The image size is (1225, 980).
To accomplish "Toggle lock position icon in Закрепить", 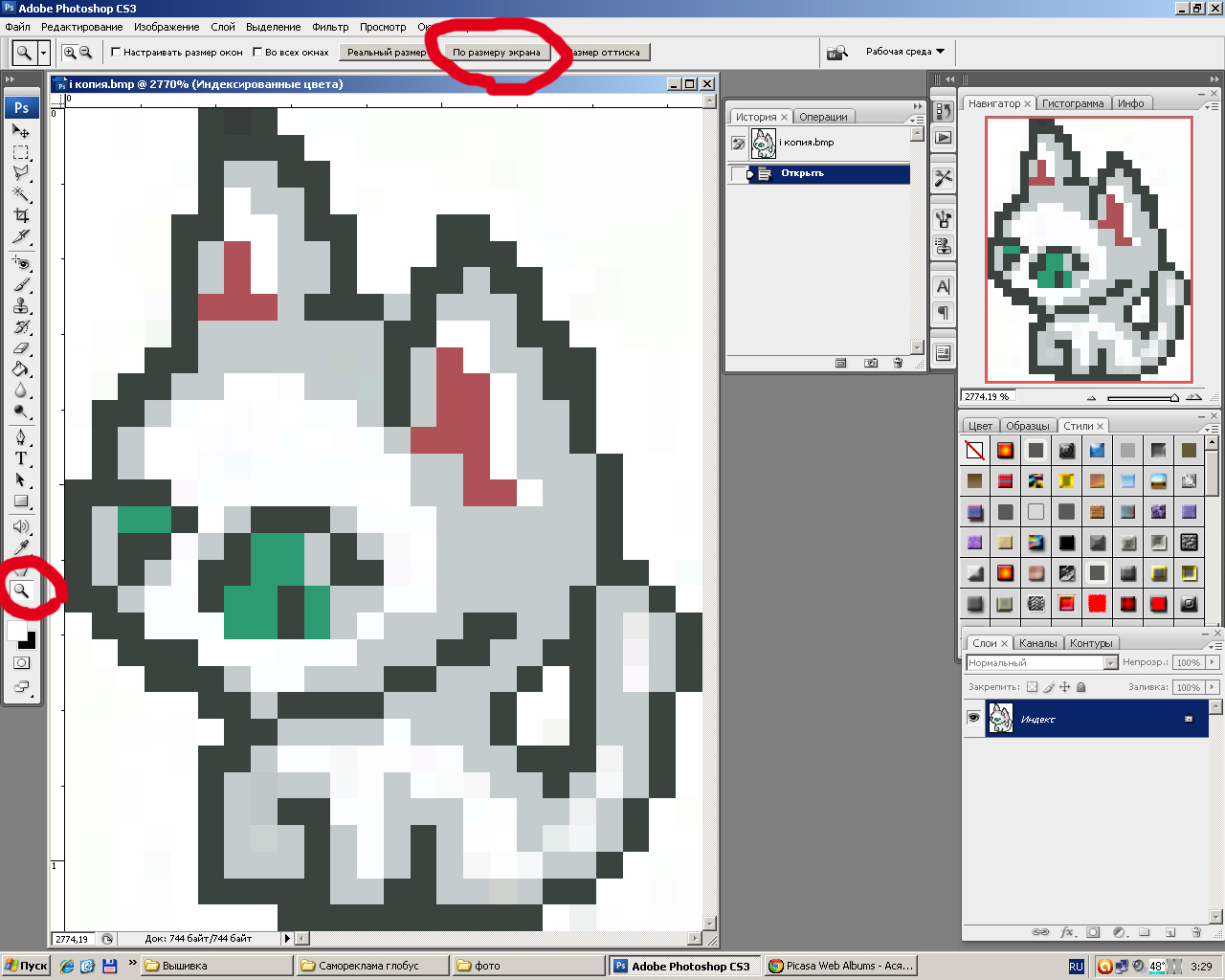I will (x=1065, y=687).
